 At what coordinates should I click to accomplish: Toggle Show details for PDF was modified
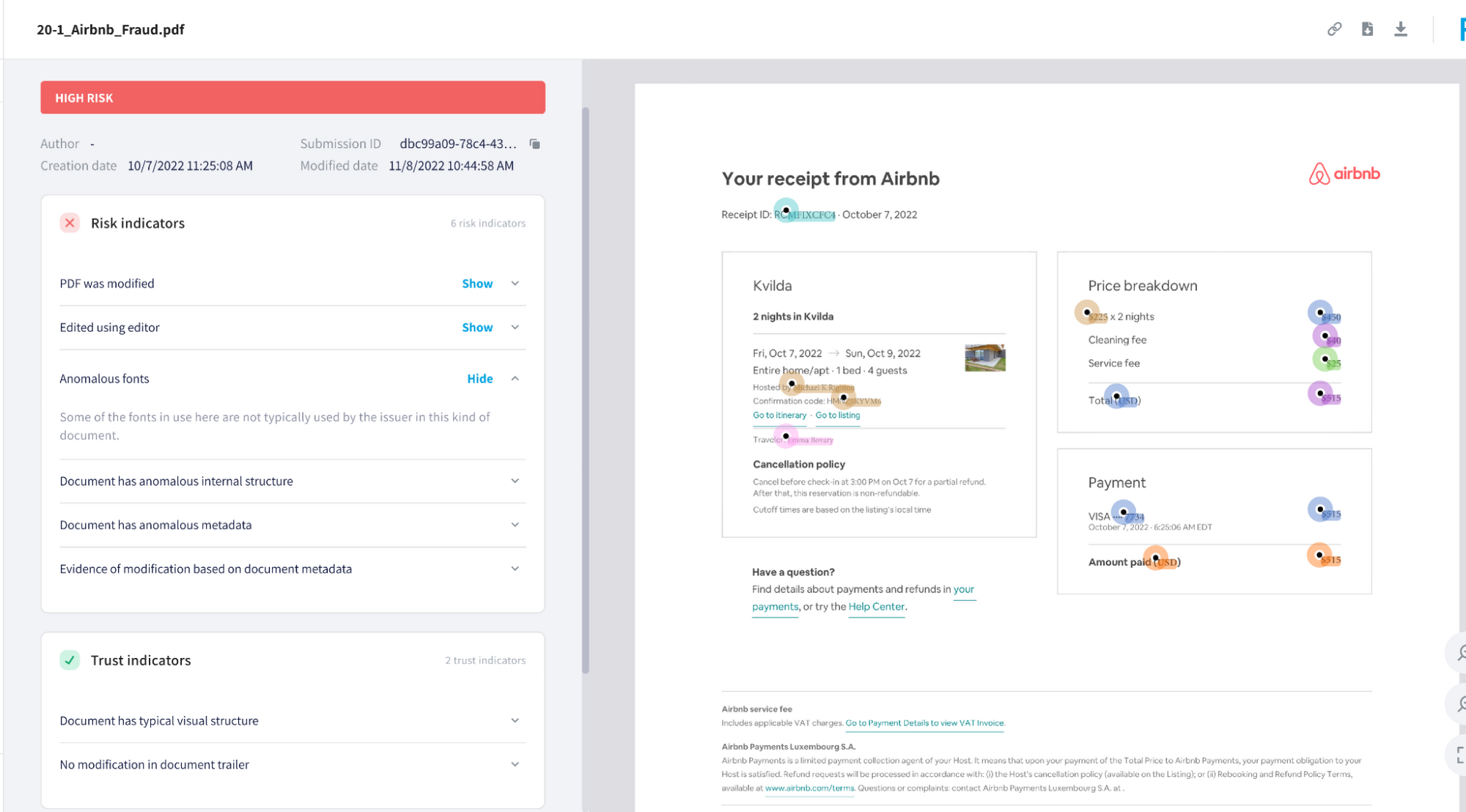476,283
